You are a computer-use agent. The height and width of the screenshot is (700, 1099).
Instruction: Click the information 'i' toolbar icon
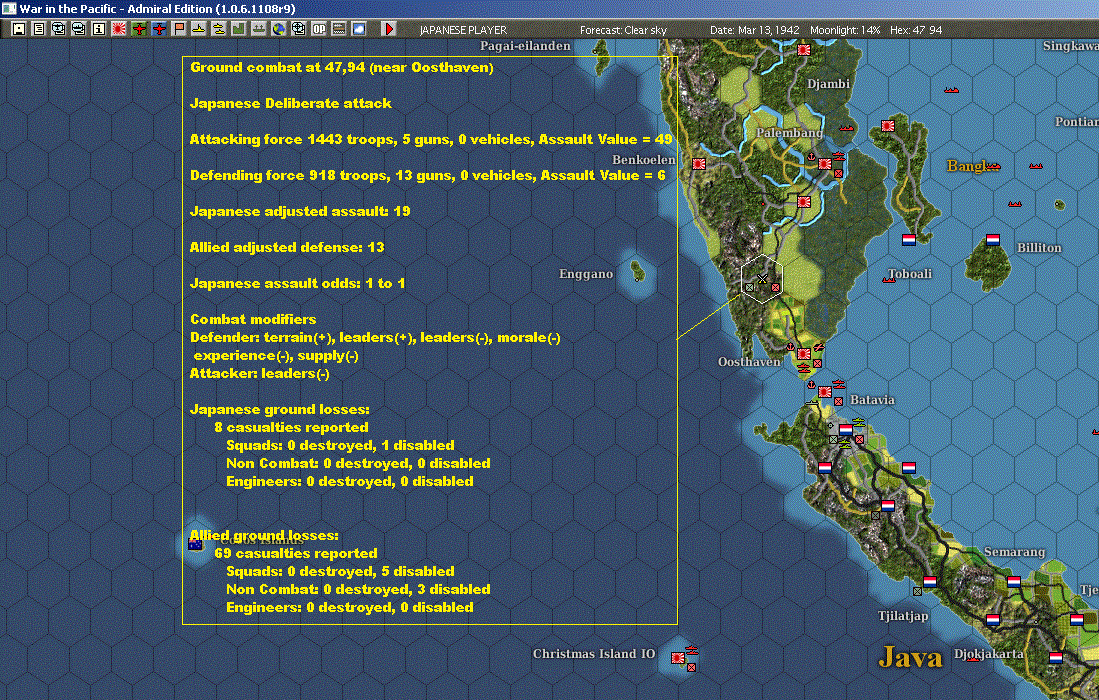pos(99,29)
